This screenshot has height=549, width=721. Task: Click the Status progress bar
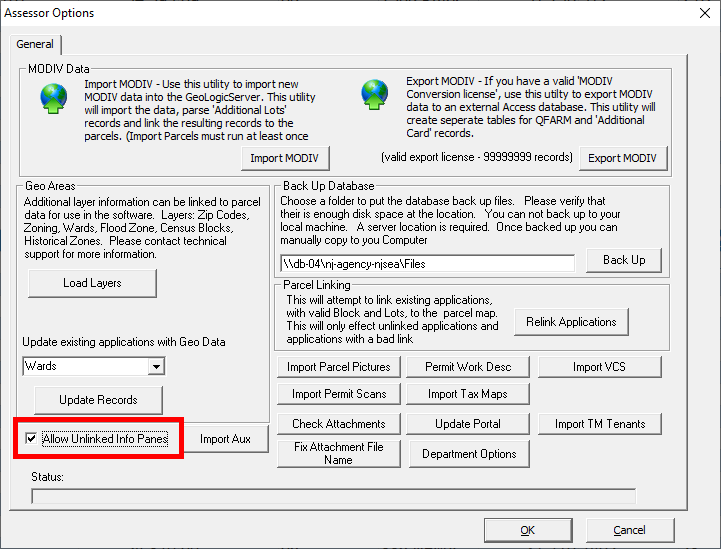click(x=333, y=496)
